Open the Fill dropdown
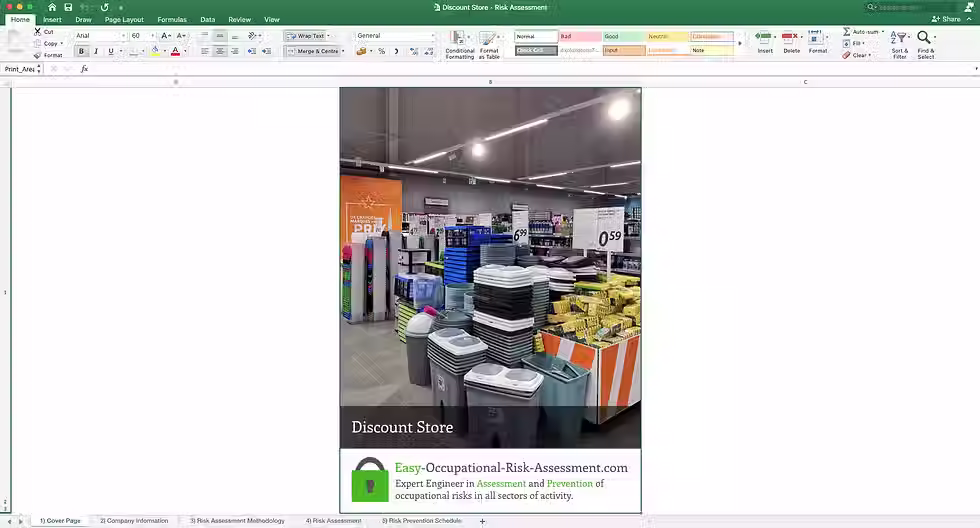Image resolution: width=980 pixels, height=528 pixels. (854, 43)
